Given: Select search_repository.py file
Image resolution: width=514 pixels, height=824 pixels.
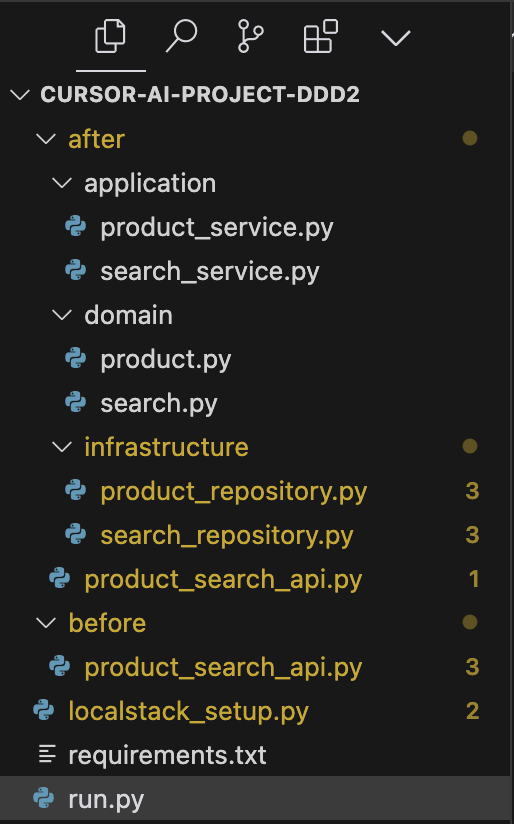Looking at the screenshot, I should tap(227, 535).
